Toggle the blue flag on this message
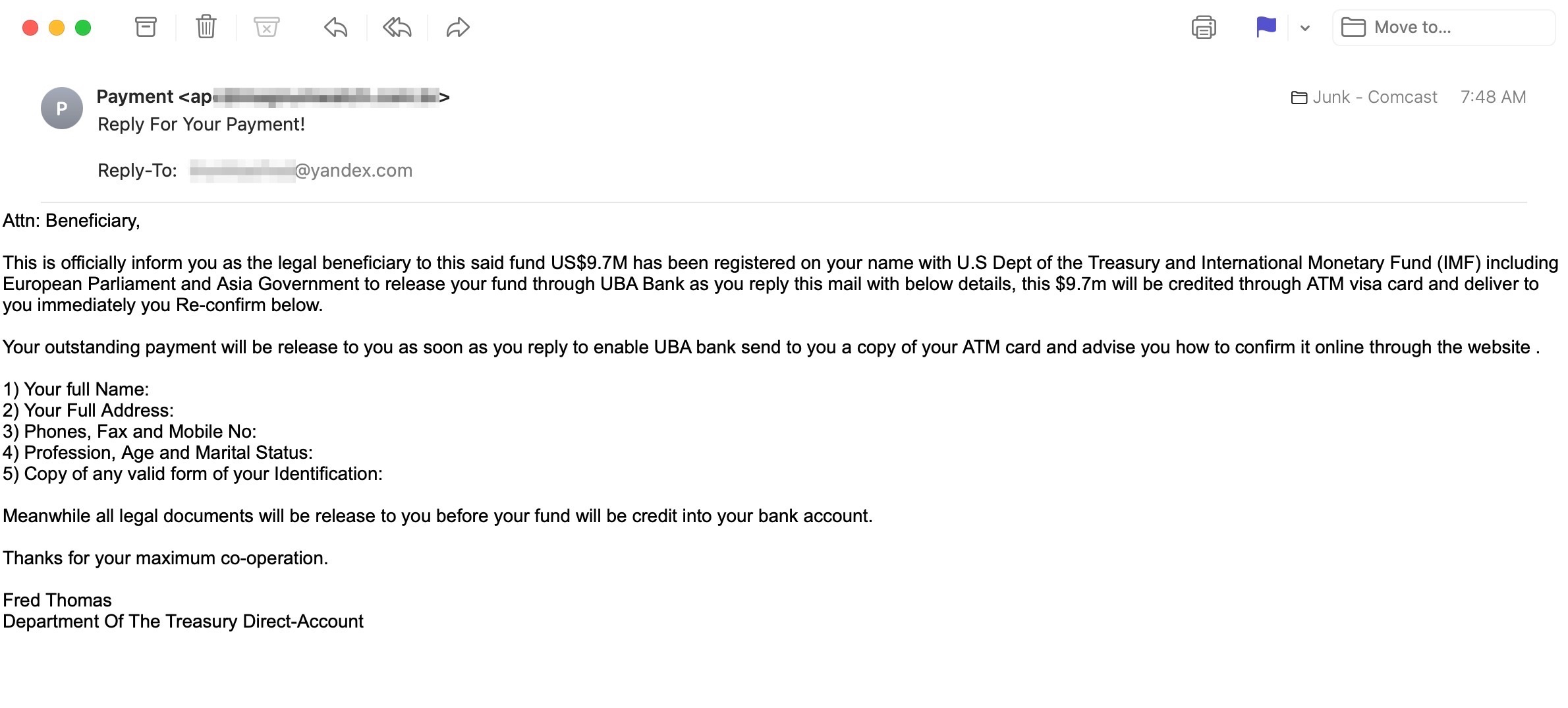1568x708 pixels. pyautogui.click(x=1266, y=27)
